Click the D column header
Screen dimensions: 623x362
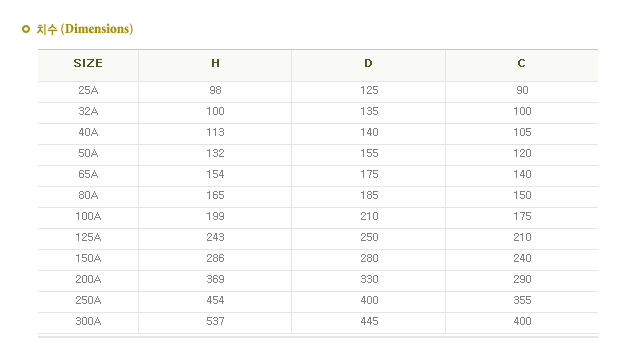pyautogui.click(x=368, y=63)
